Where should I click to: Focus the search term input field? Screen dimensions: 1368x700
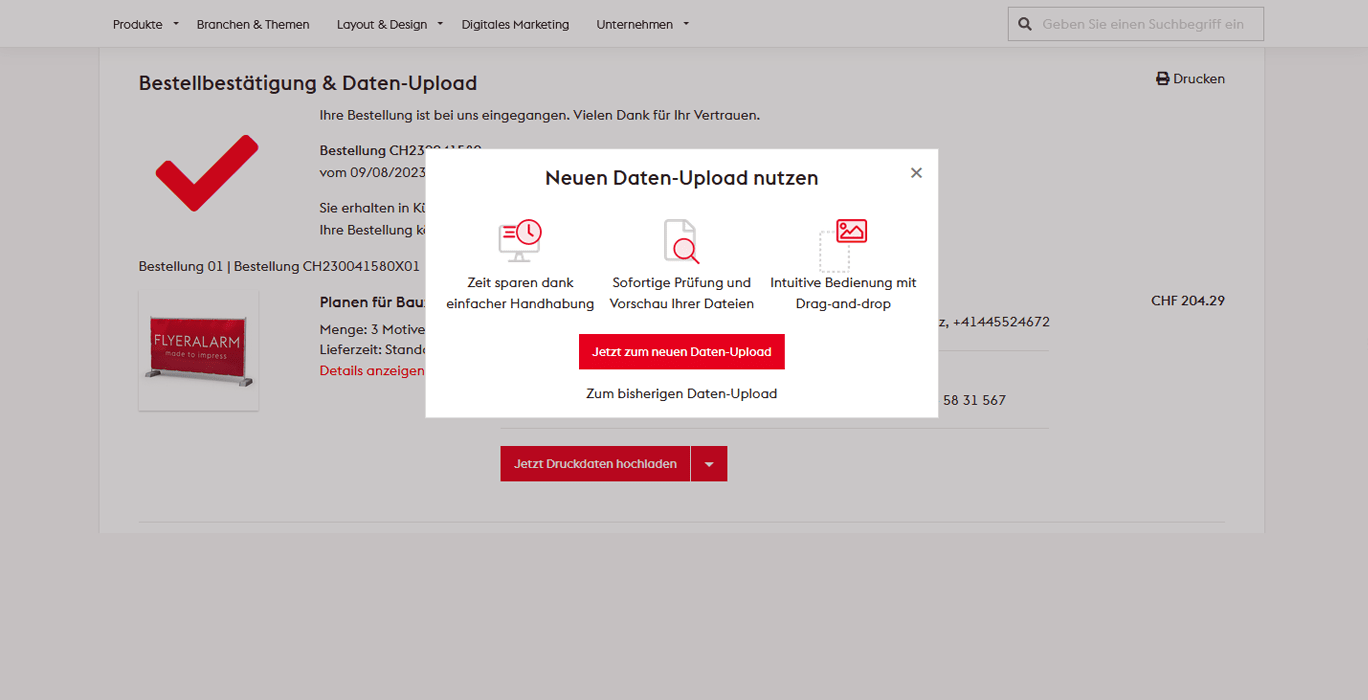tap(1145, 24)
